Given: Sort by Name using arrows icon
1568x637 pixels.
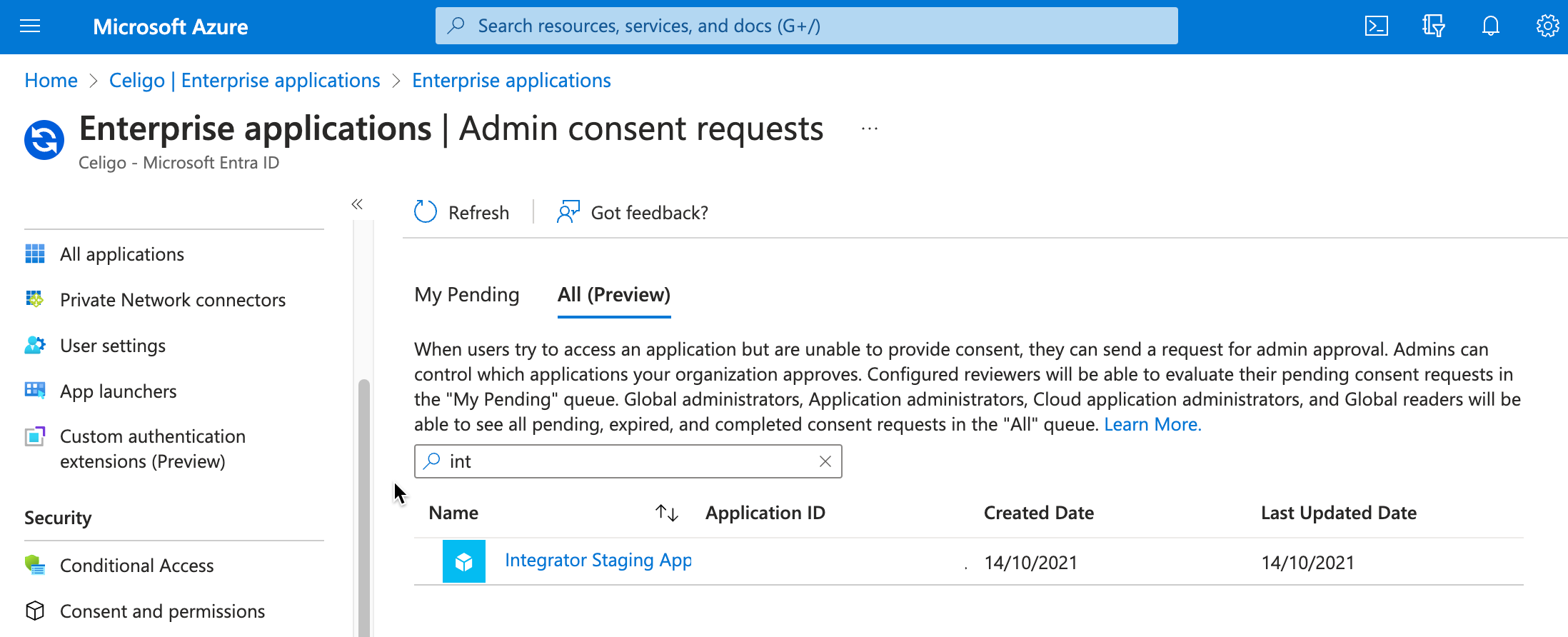Looking at the screenshot, I should 667,513.
